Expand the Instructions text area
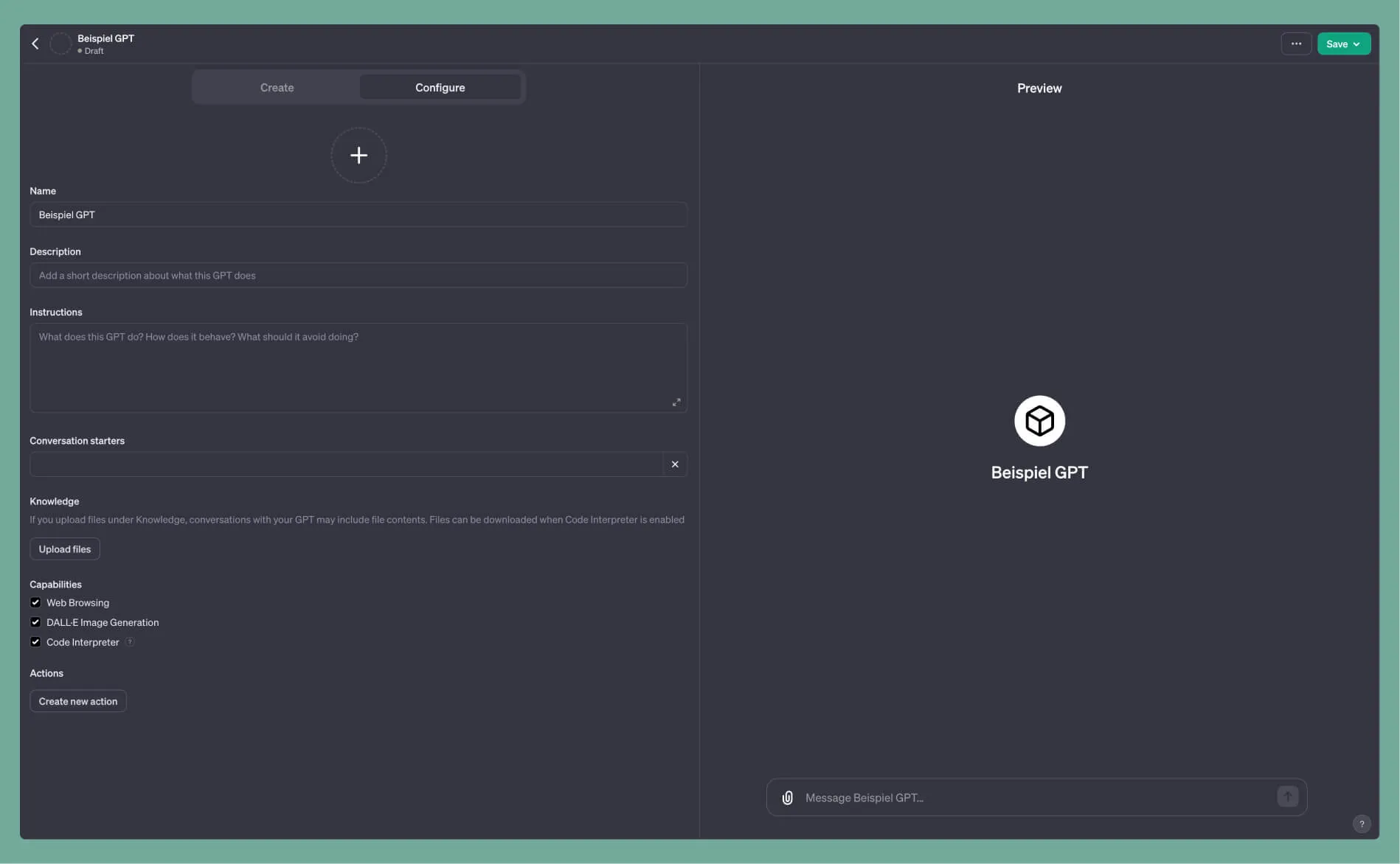Screen dimensions: 1400x864 click(676, 402)
